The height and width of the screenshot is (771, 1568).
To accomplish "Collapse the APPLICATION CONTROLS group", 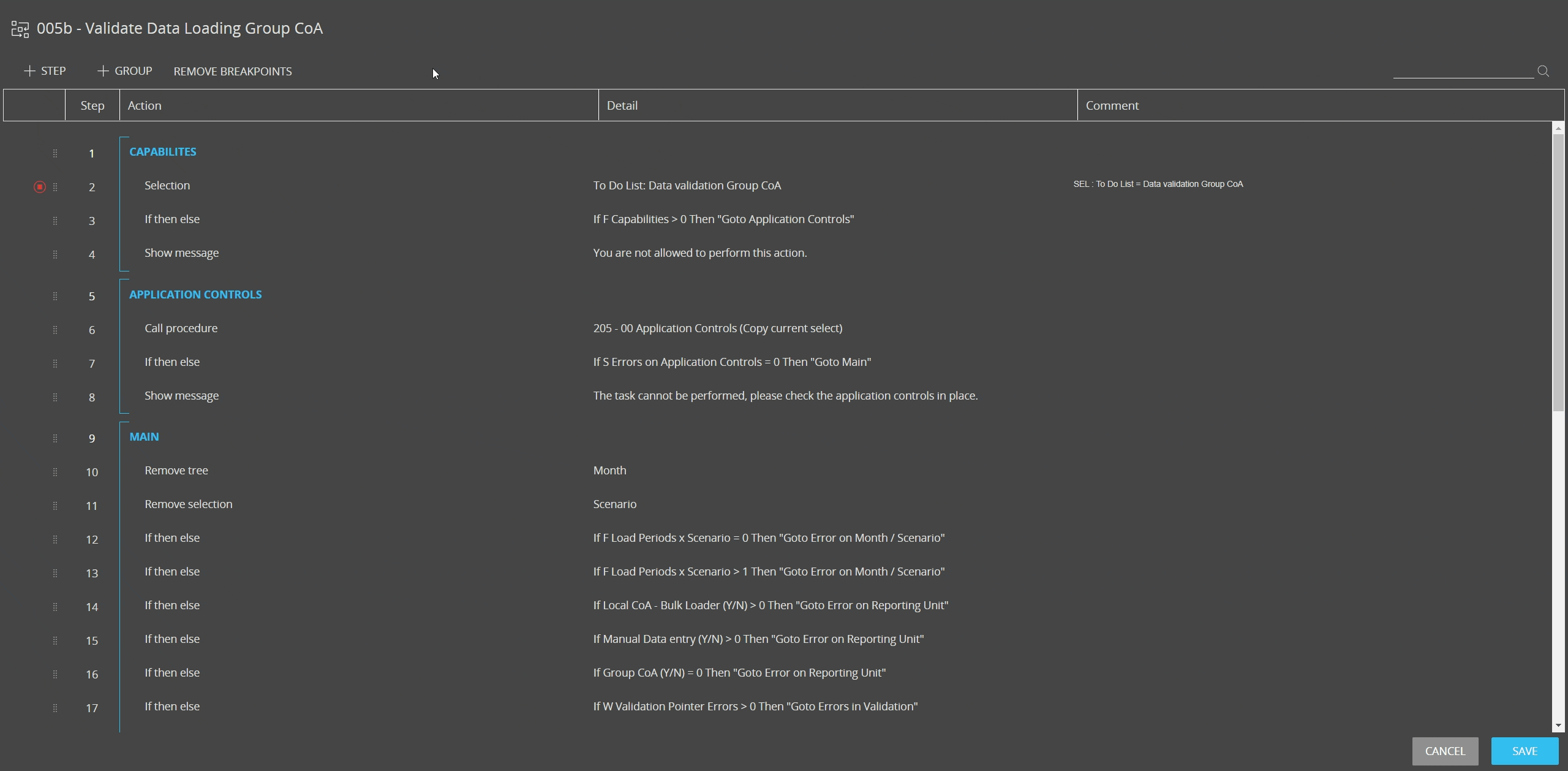I will (x=195, y=295).
